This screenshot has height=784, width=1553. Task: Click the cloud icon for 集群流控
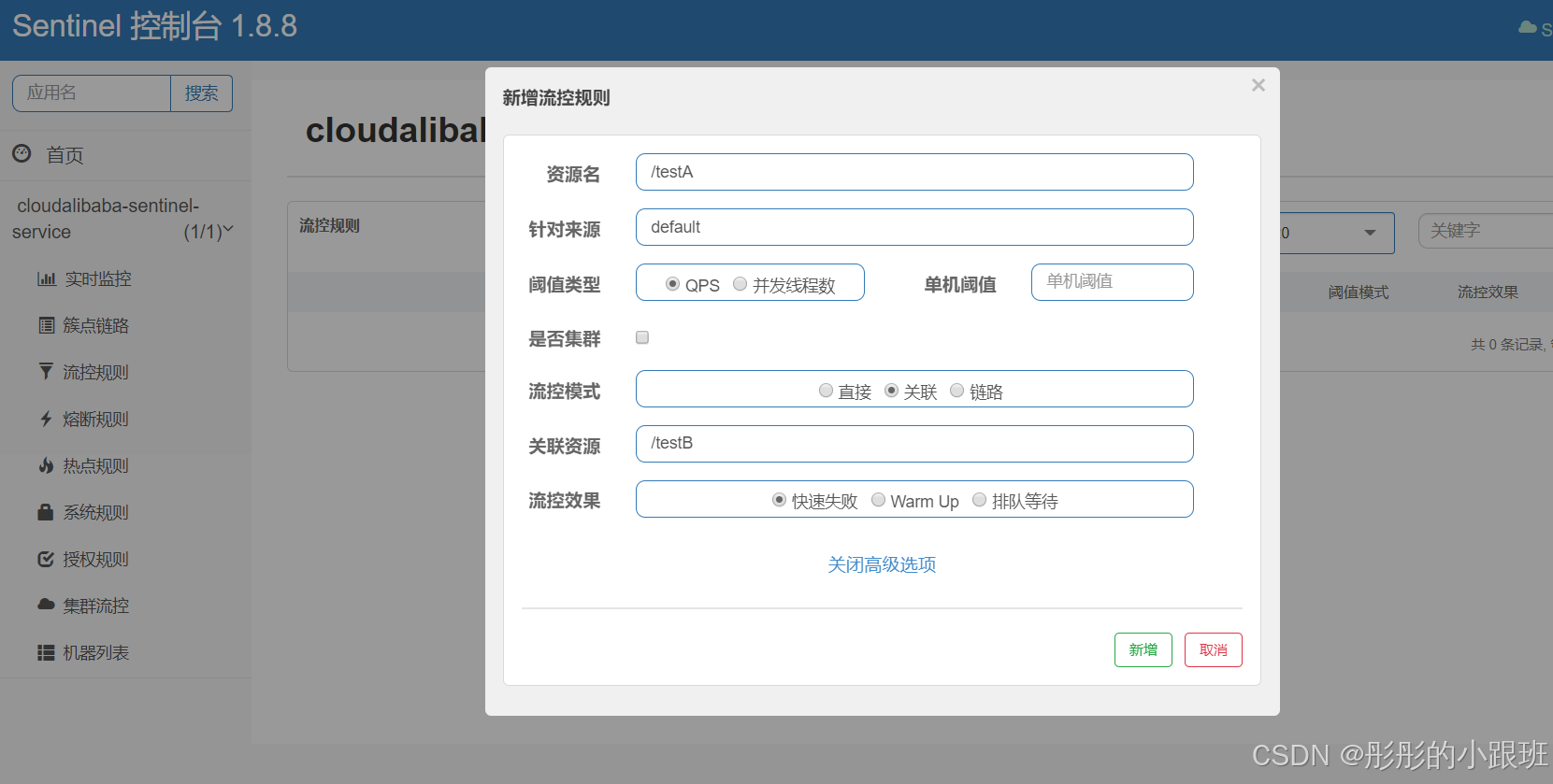46,605
